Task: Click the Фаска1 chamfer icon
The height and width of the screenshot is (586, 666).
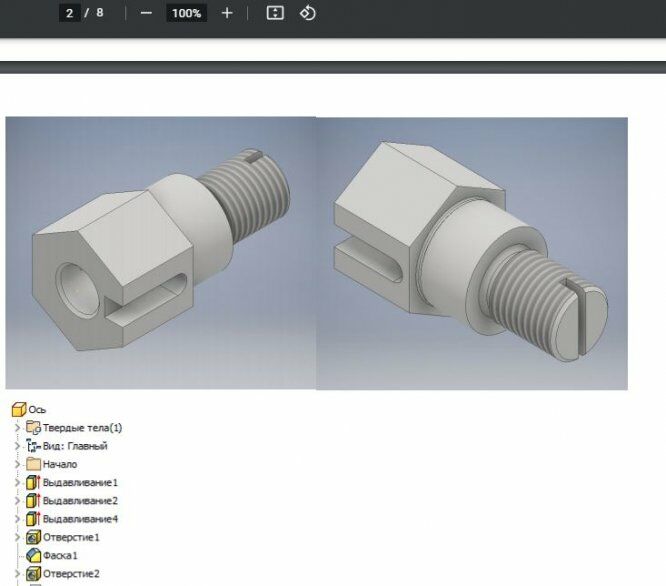Action: (x=33, y=555)
